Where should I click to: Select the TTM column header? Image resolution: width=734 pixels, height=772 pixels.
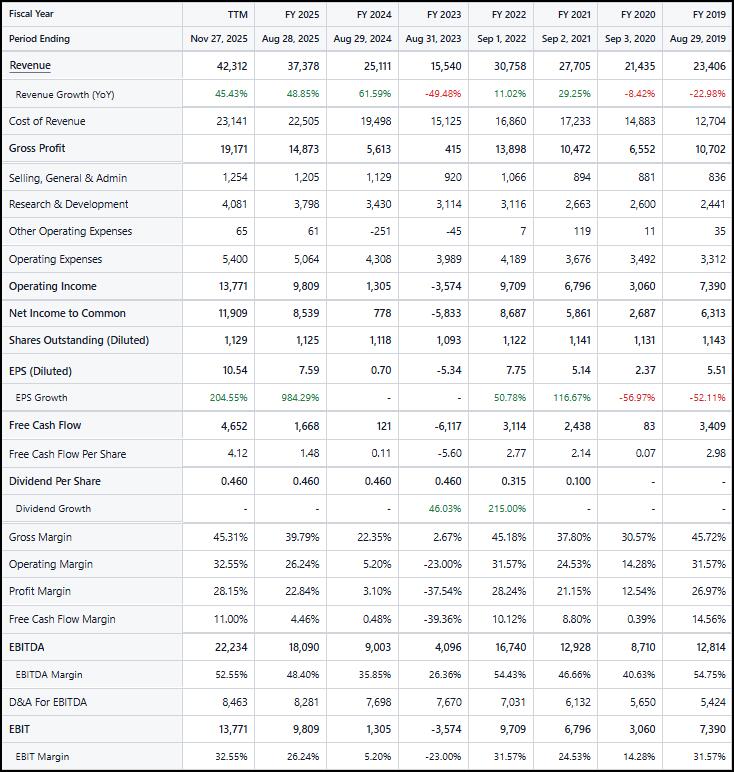click(x=237, y=14)
